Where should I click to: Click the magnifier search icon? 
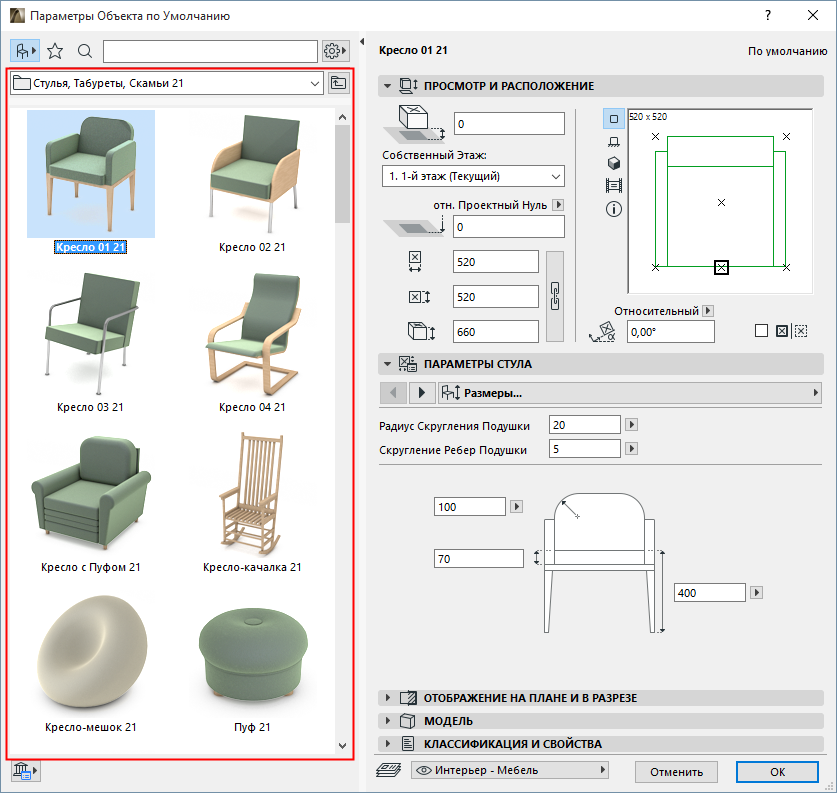point(85,51)
